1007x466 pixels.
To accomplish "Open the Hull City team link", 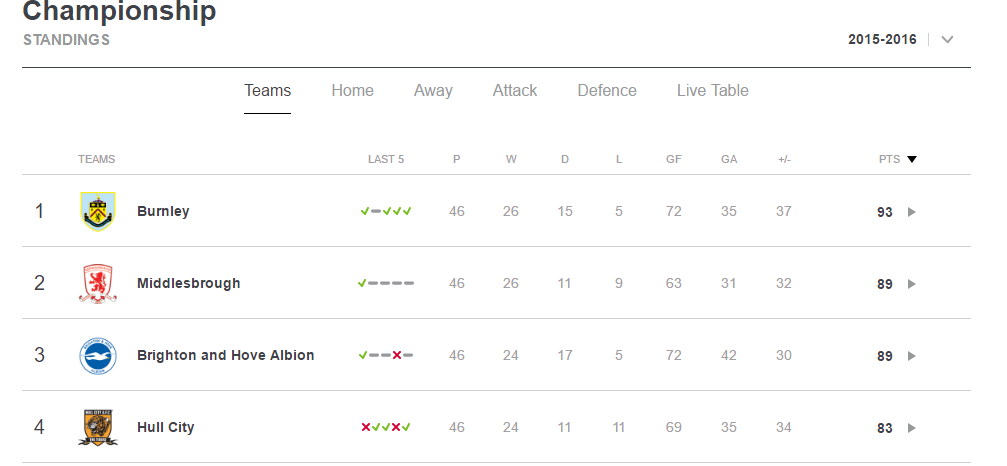I will point(166,427).
